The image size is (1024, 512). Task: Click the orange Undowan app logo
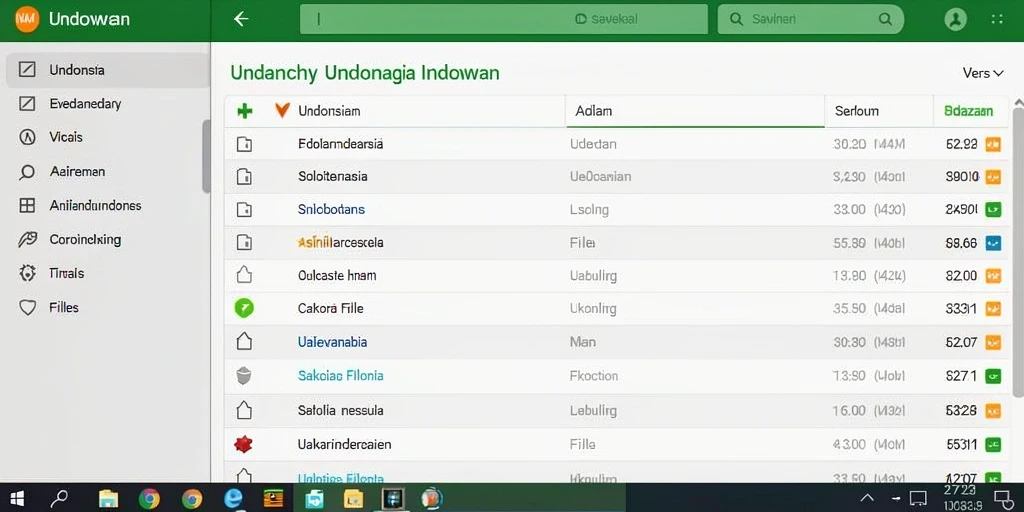pos(27,19)
